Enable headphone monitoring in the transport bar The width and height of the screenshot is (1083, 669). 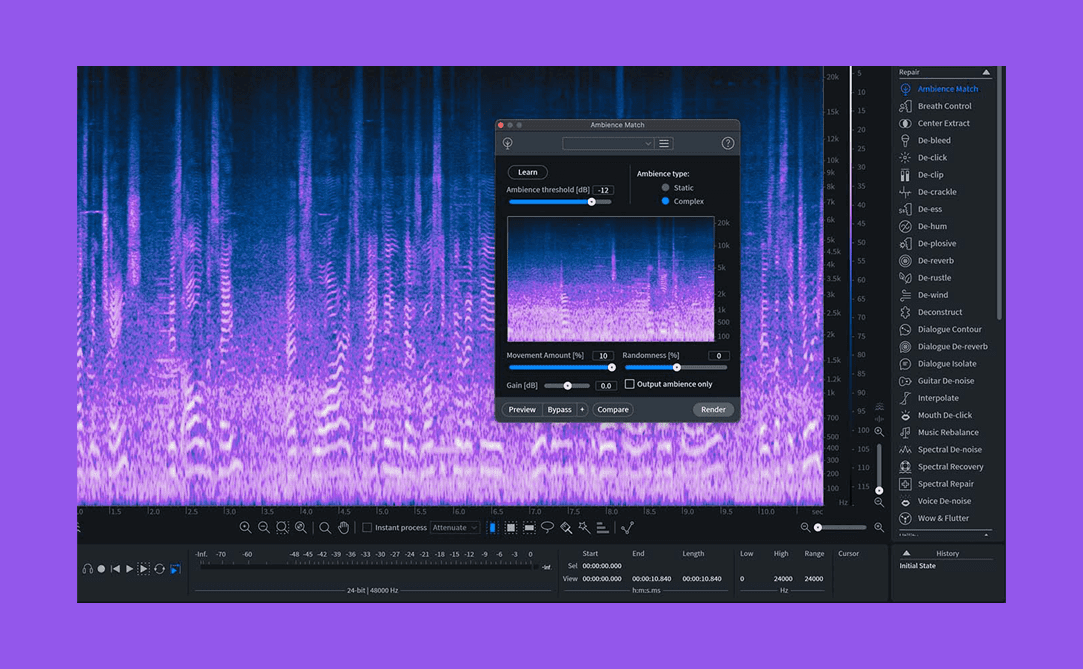tap(88, 568)
